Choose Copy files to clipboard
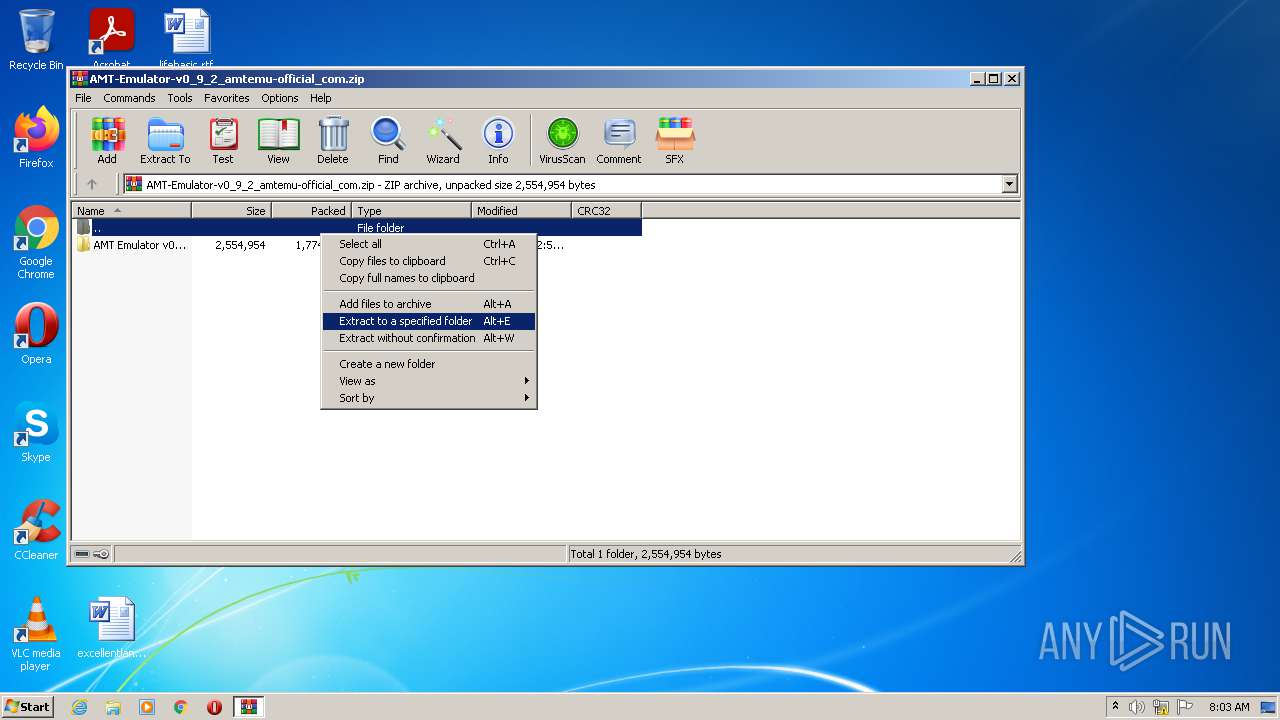The width and height of the screenshot is (1280, 720). tap(429, 261)
